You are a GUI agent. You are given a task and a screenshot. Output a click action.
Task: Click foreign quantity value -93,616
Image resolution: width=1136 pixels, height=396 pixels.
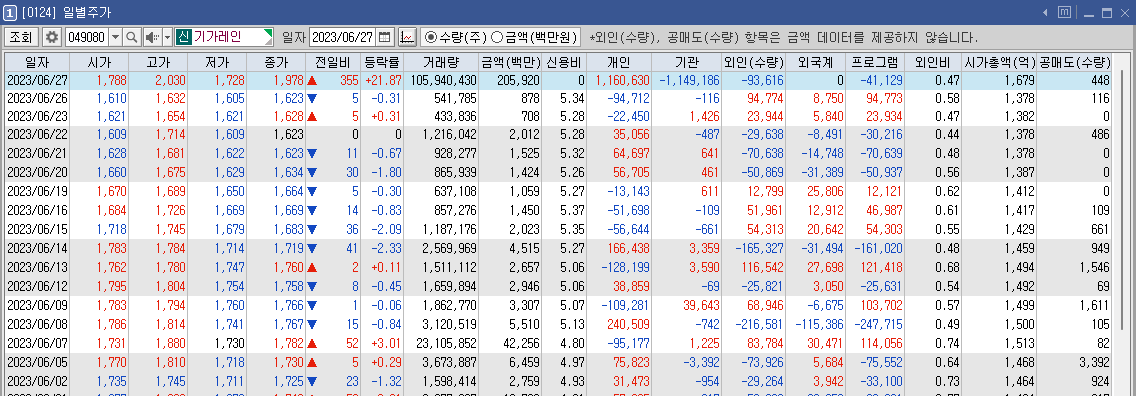point(764,80)
